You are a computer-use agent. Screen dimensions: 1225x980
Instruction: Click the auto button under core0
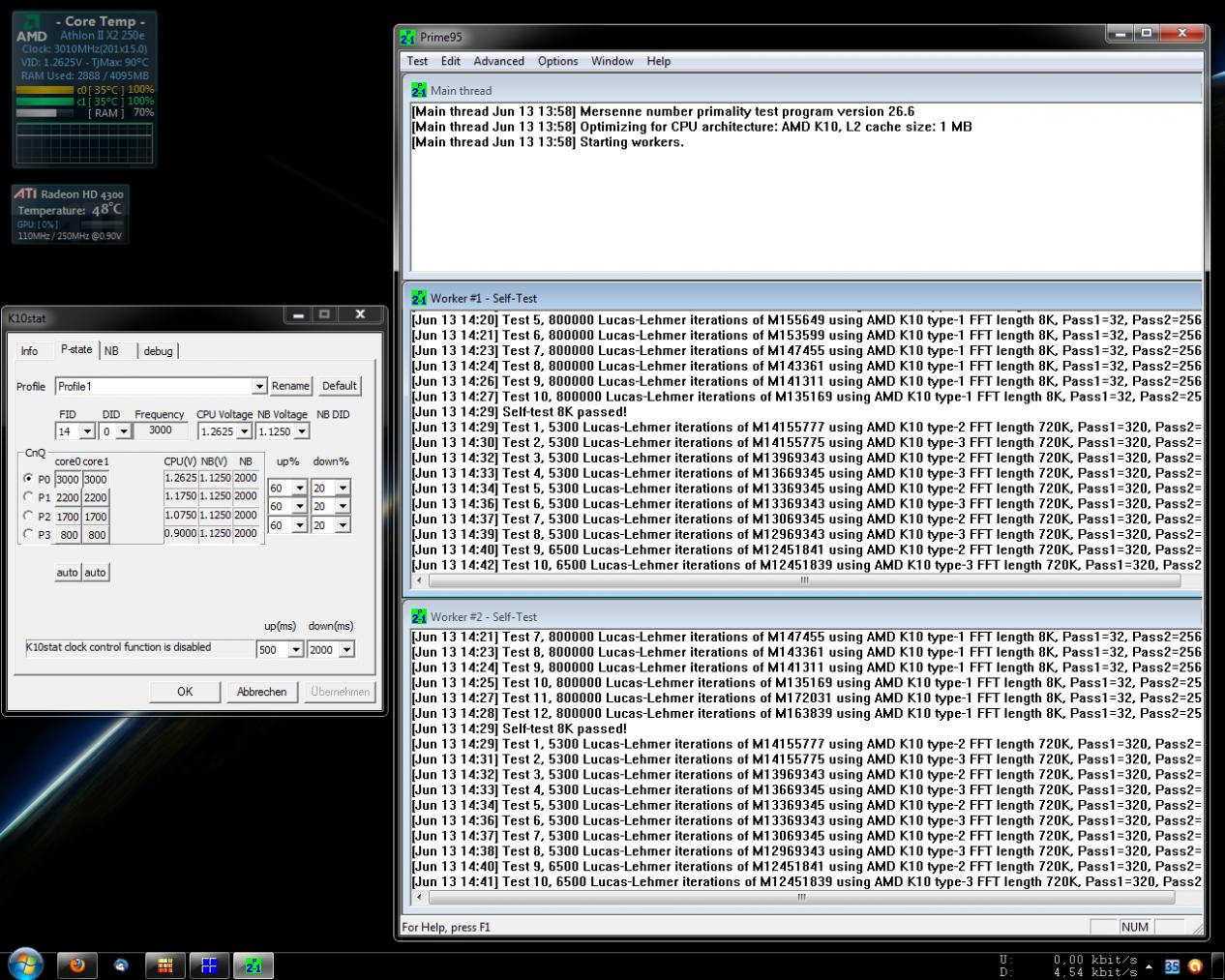point(68,573)
